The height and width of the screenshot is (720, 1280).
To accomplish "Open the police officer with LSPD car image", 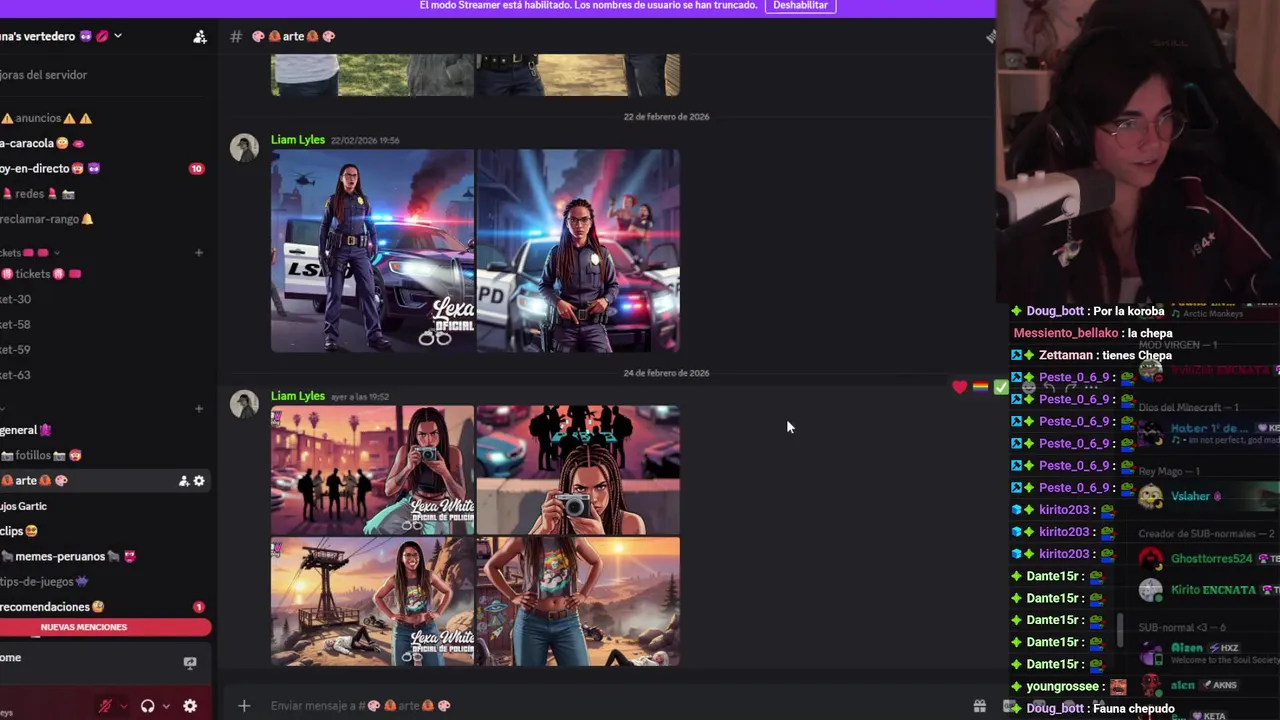I will tap(372, 251).
